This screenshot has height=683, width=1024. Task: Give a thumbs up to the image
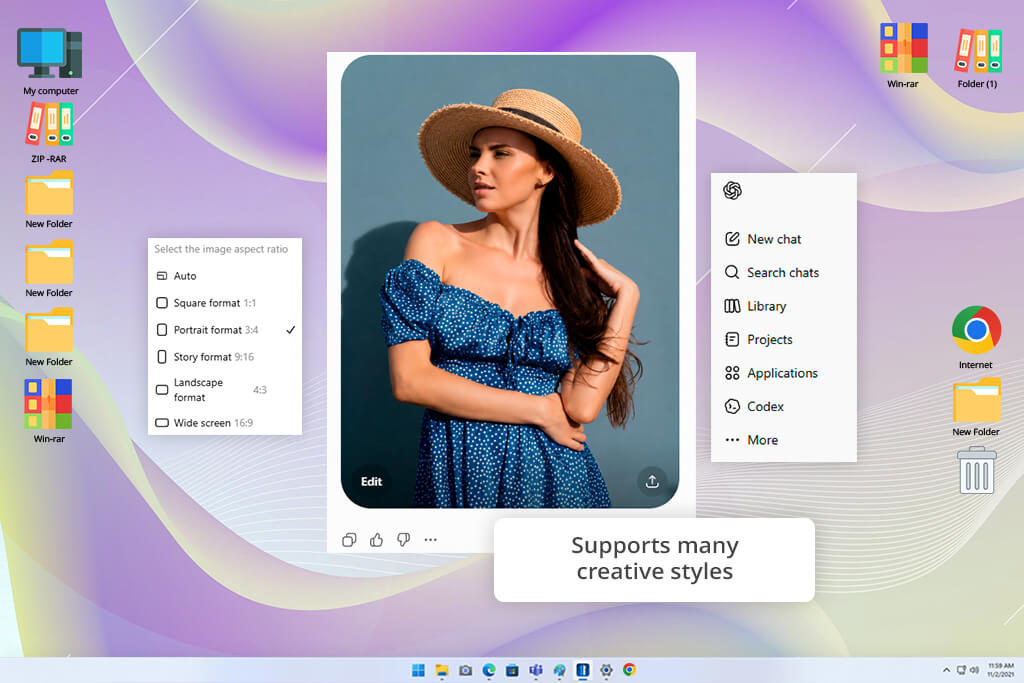click(376, 540)
